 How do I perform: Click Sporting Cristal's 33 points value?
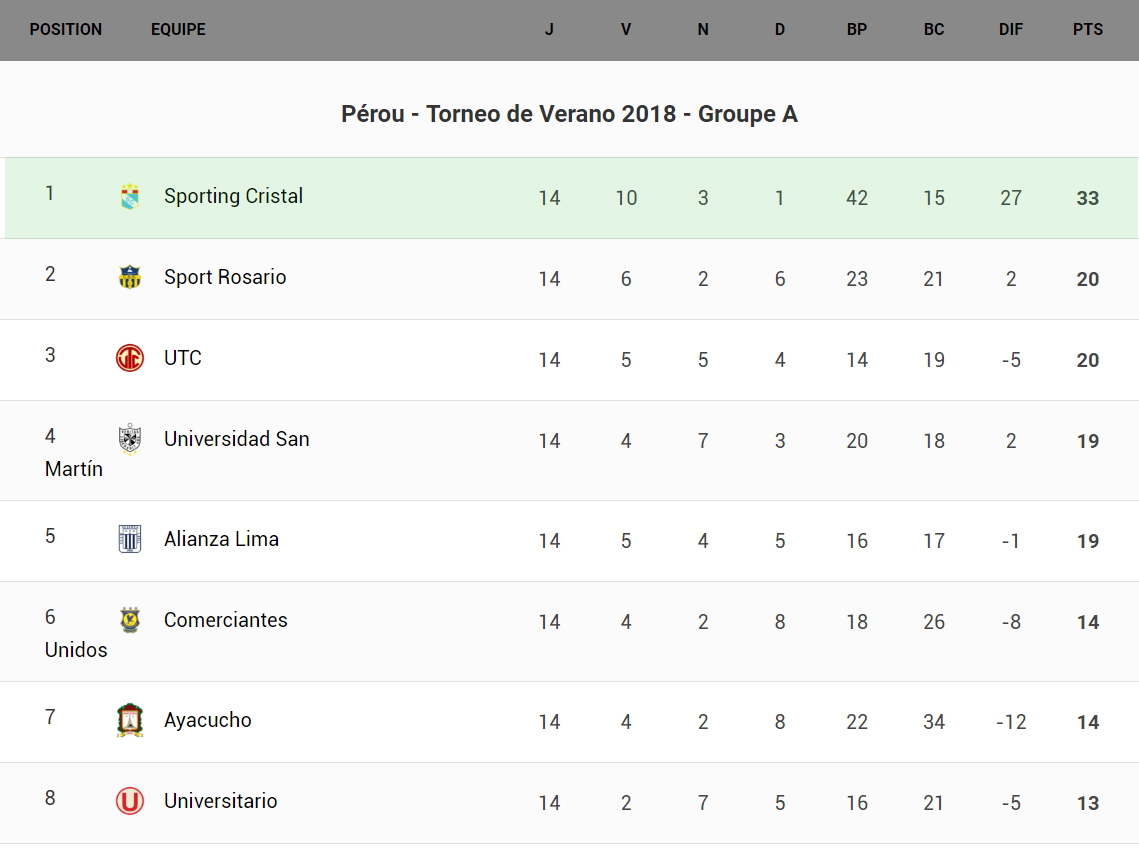1088,198
